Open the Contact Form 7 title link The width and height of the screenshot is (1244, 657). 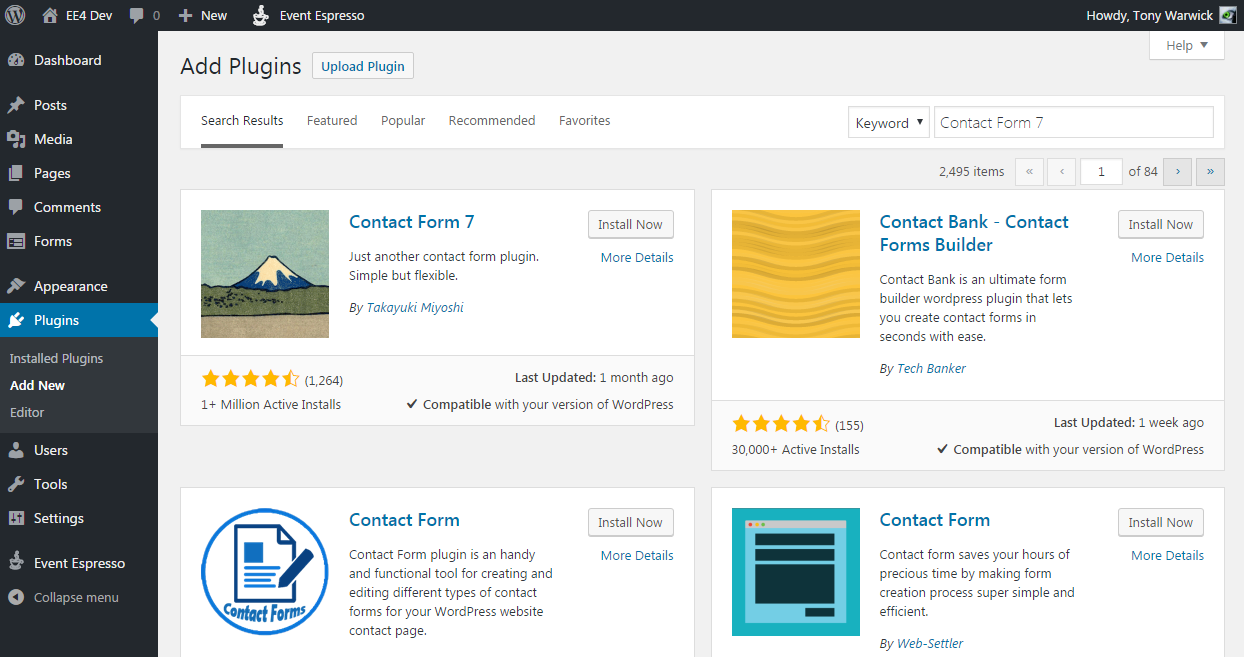pos(412,222)
